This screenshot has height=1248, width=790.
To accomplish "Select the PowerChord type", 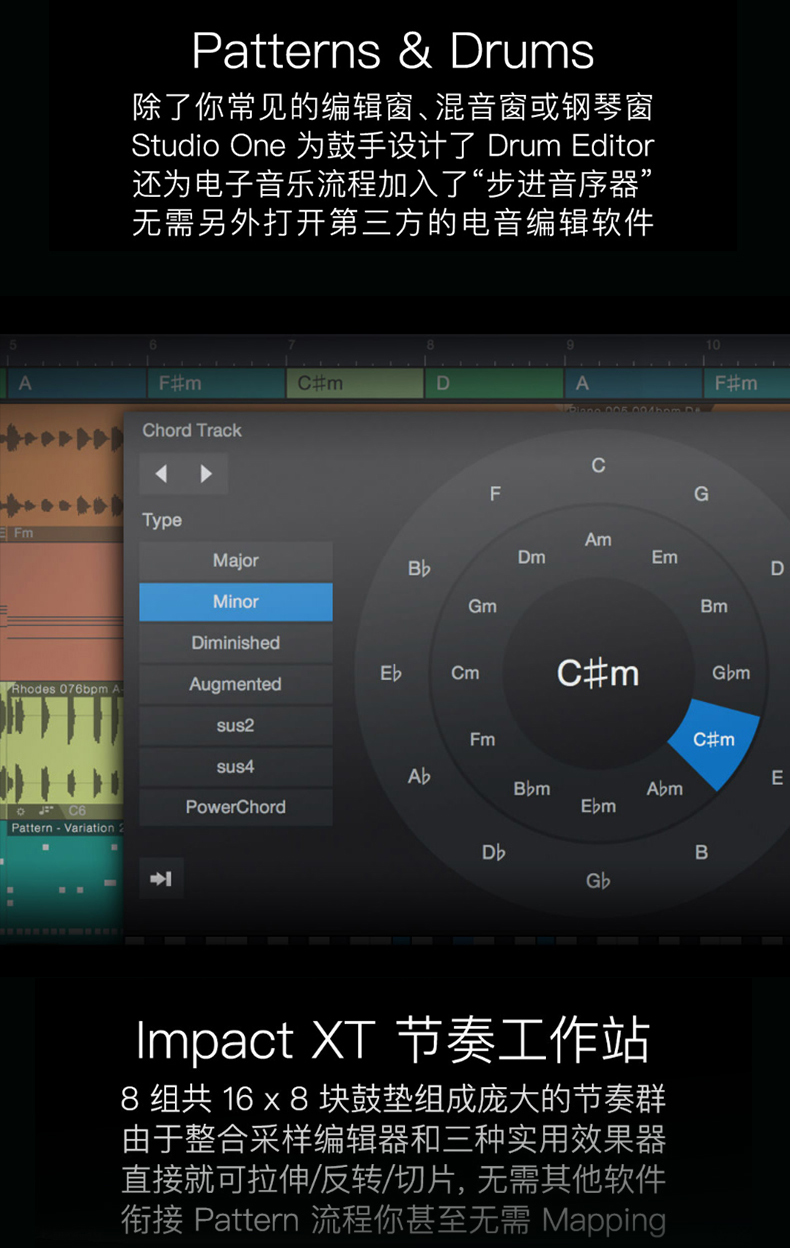I will (x=236, y=807).
